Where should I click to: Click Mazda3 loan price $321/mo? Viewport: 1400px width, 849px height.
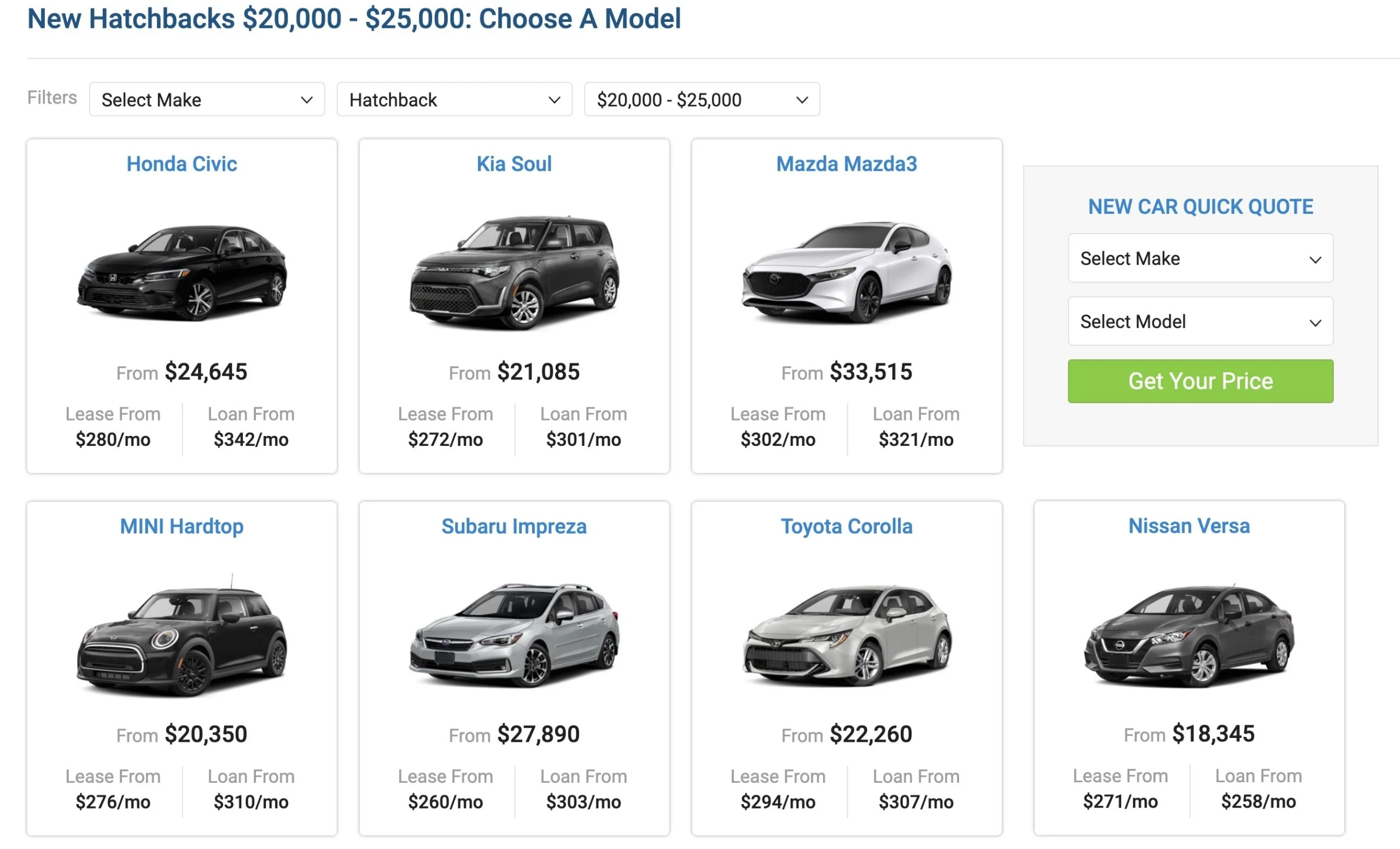click(x=916, y=439)
